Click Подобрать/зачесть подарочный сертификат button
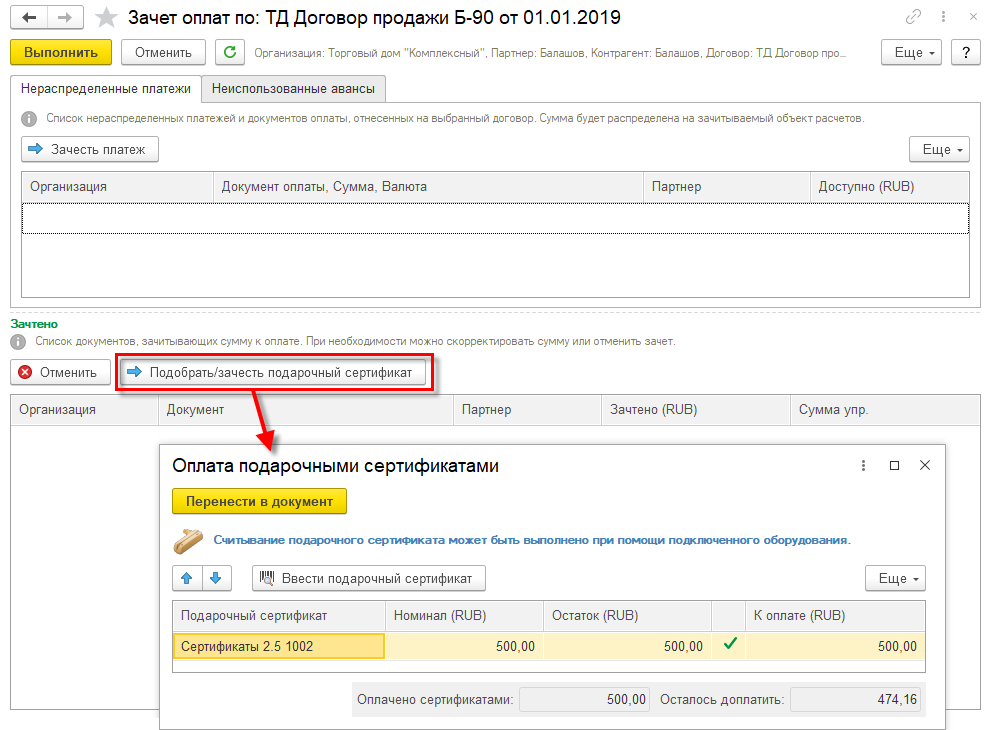Image resolution: width=994 pixels, height=730 pixels. click(x=275, y=372)
